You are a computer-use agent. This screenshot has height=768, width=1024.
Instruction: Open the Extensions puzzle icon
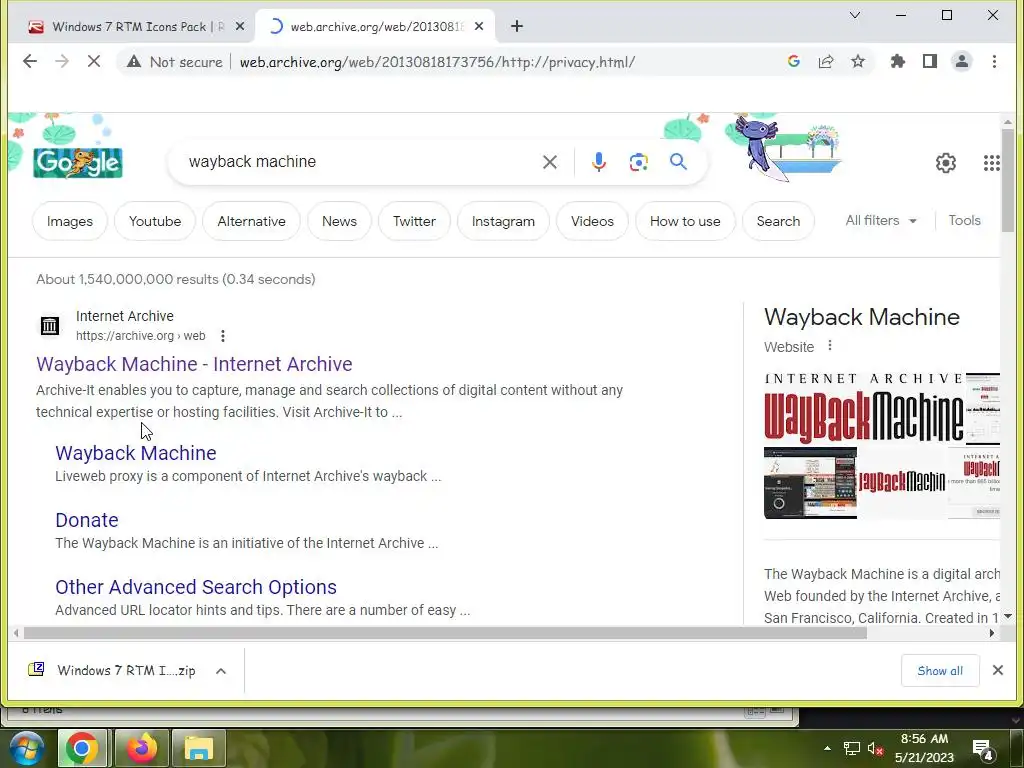click(x=898, y=61)
